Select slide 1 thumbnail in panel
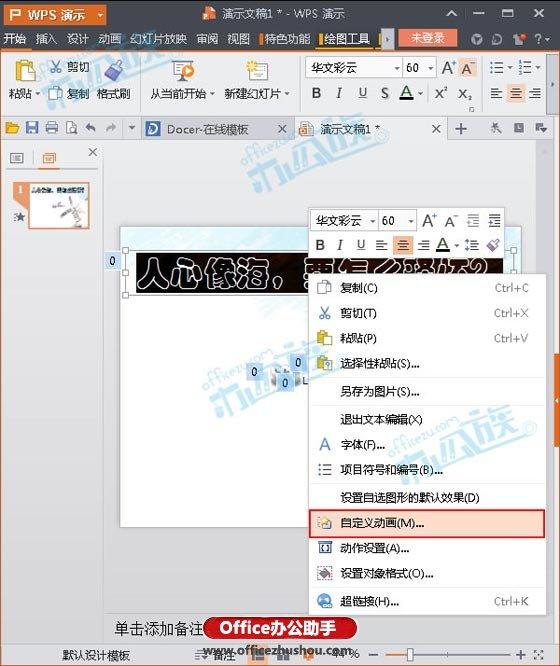The image size is (560, 666). [59, 206]
